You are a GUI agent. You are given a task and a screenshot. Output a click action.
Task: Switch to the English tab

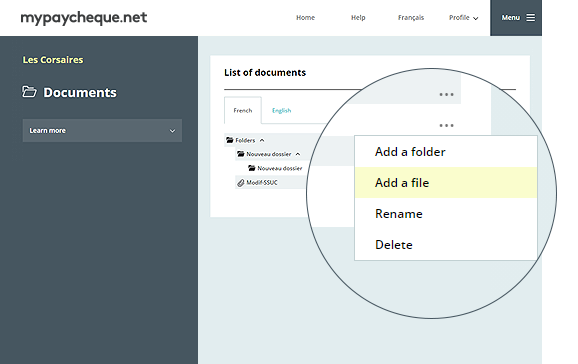[281, 111]
